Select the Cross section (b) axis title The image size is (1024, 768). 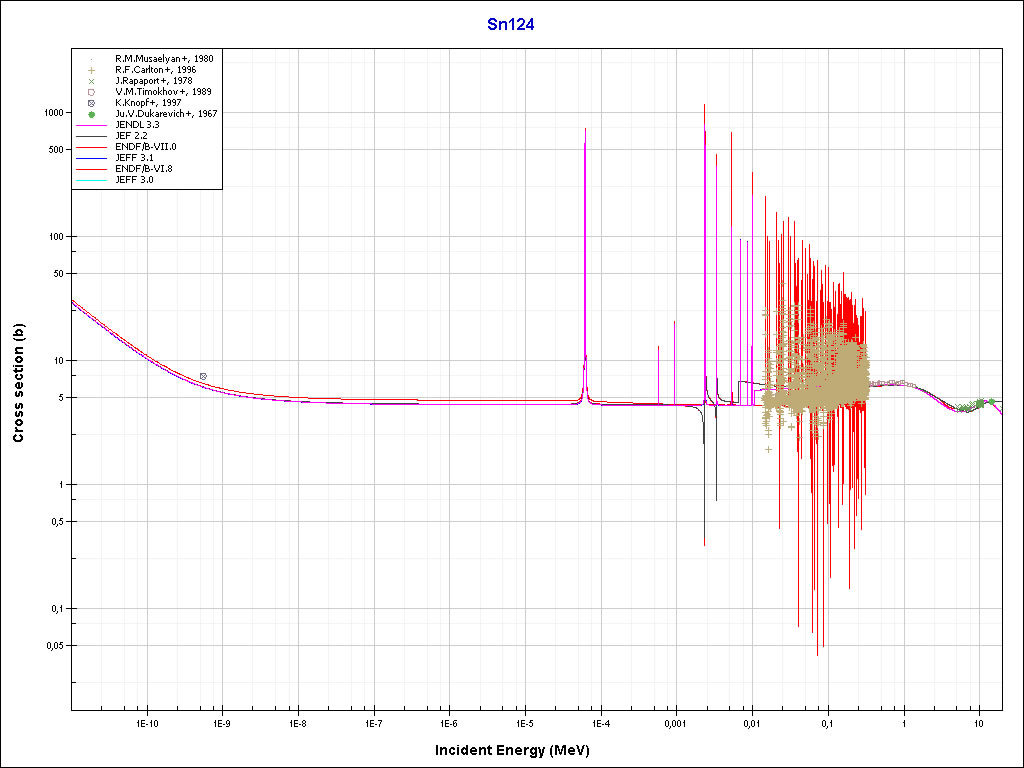pyautogui.click(x=18, y=383)
